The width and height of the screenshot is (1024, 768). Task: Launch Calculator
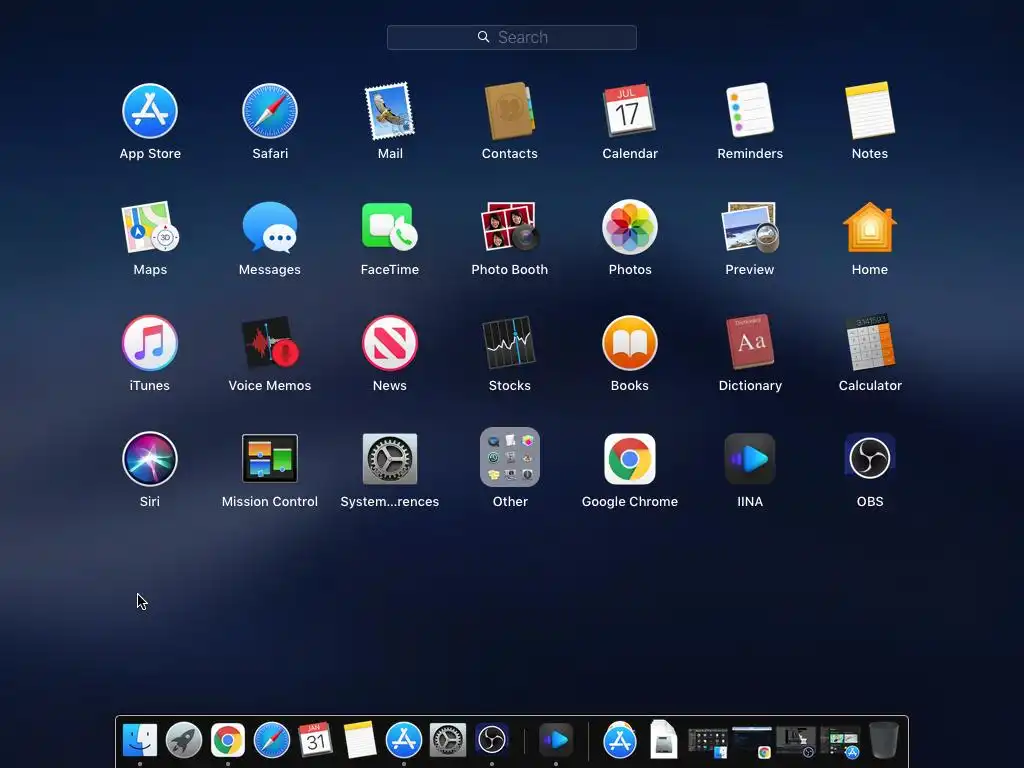870,344
